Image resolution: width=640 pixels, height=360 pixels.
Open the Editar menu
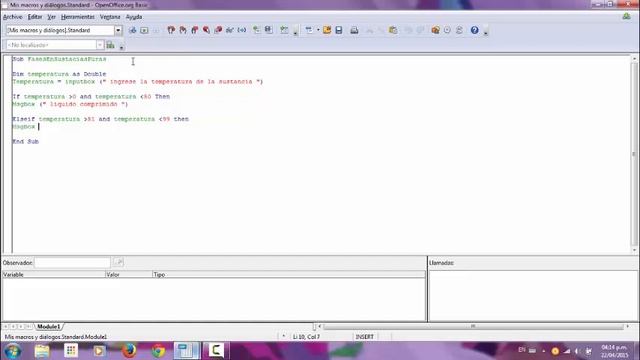tap(35, 17)
